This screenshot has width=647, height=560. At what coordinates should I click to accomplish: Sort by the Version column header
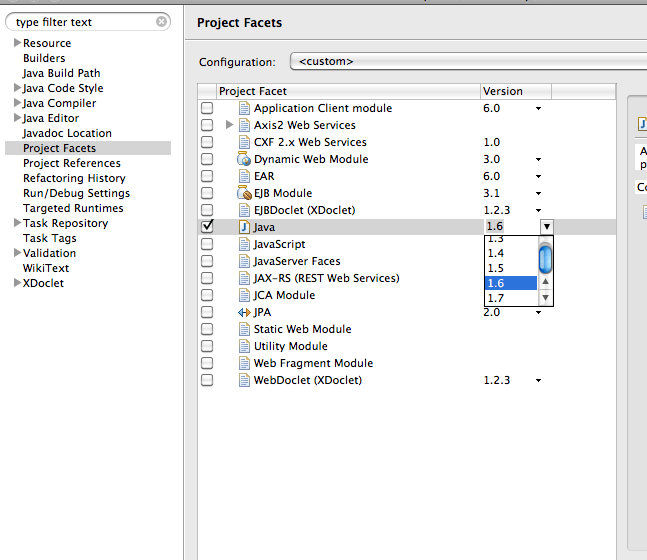(516, 91)
